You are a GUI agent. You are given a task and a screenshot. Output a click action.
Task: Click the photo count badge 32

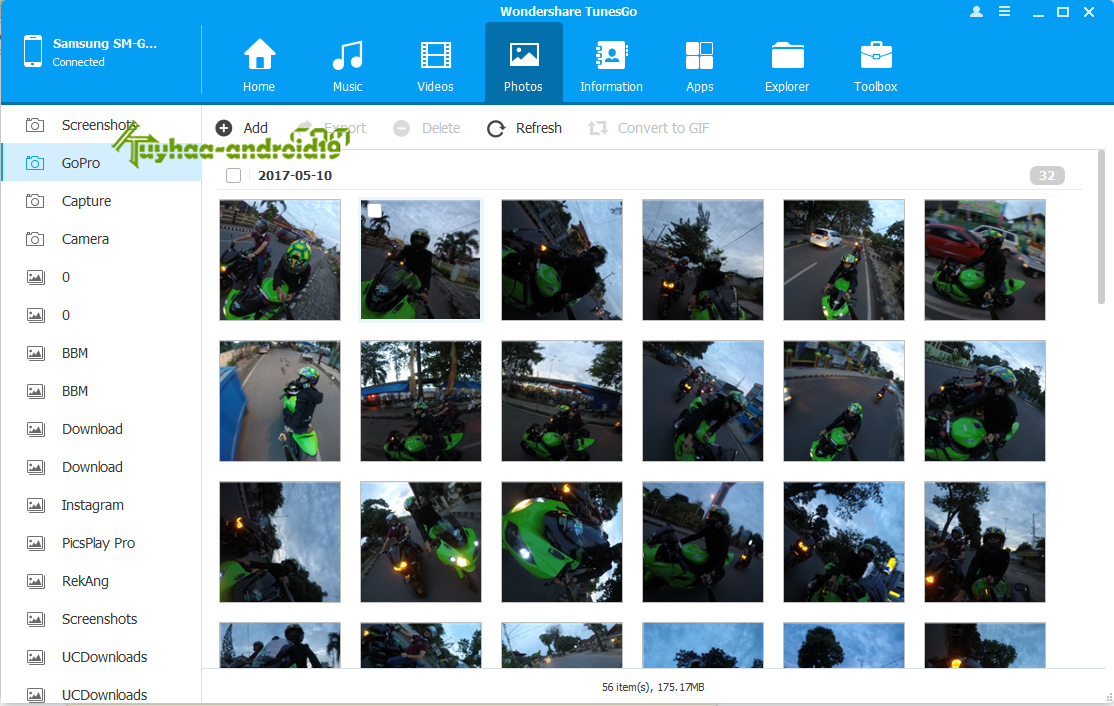pyautogui.click(x=1047, y=175)
